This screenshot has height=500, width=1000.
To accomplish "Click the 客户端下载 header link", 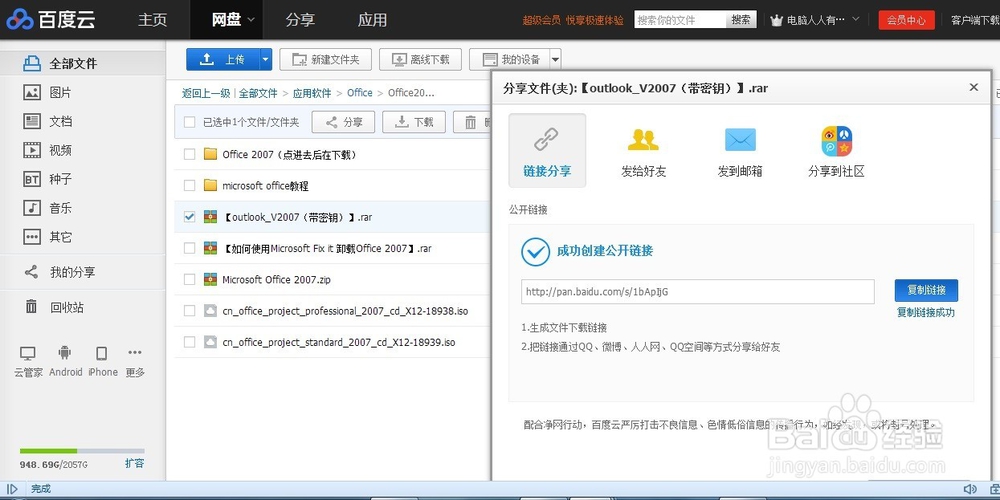I will 975,20.
